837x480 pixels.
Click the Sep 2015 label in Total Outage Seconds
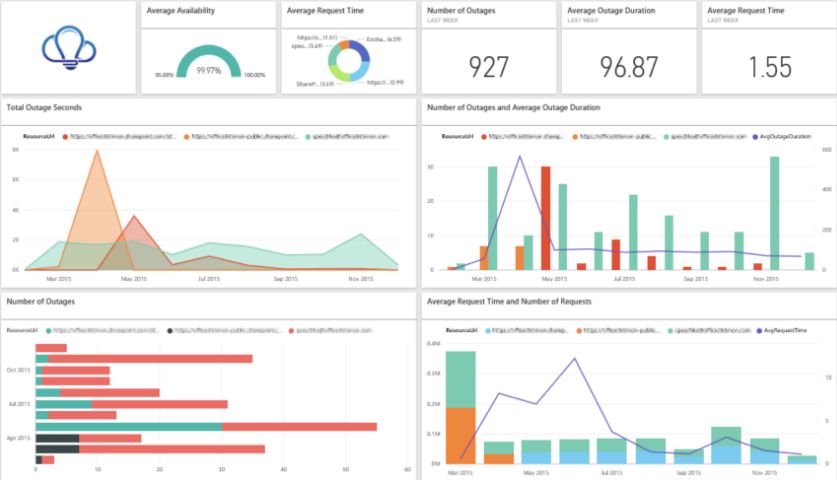(286, 279)
